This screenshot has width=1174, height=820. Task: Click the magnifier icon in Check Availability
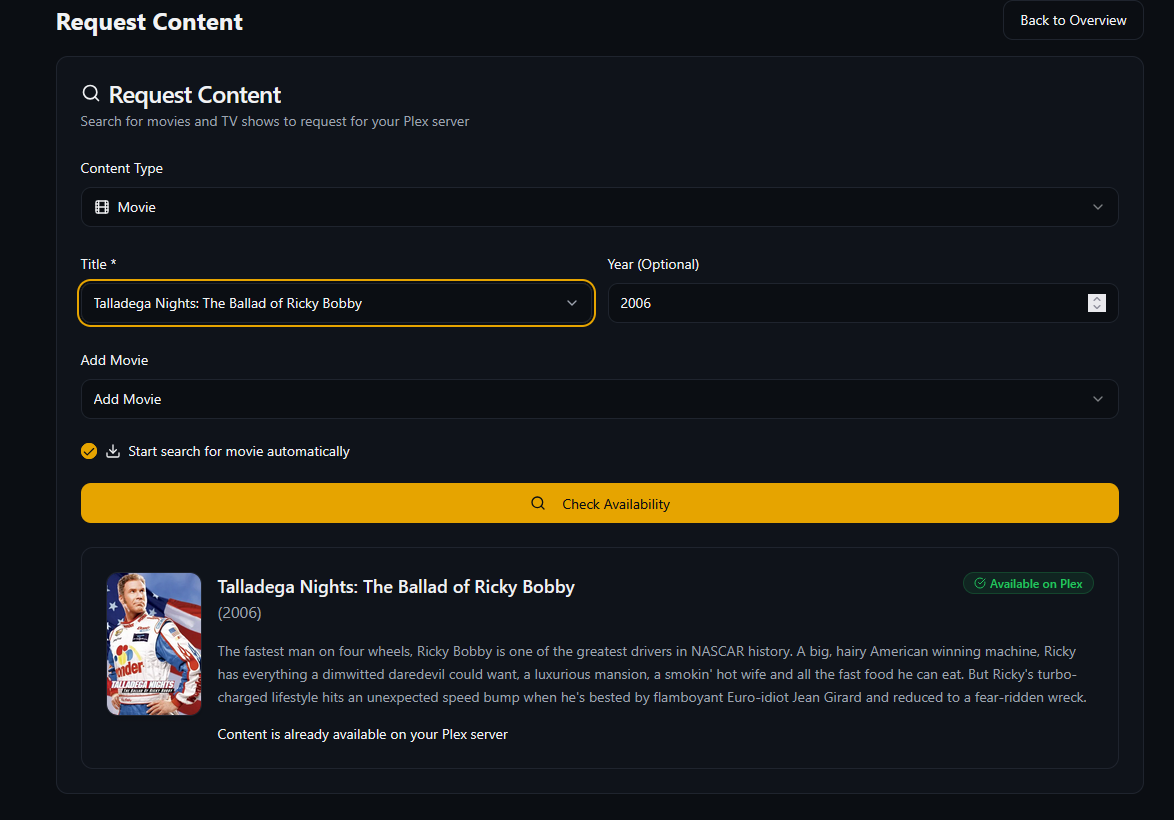[538, 503]
